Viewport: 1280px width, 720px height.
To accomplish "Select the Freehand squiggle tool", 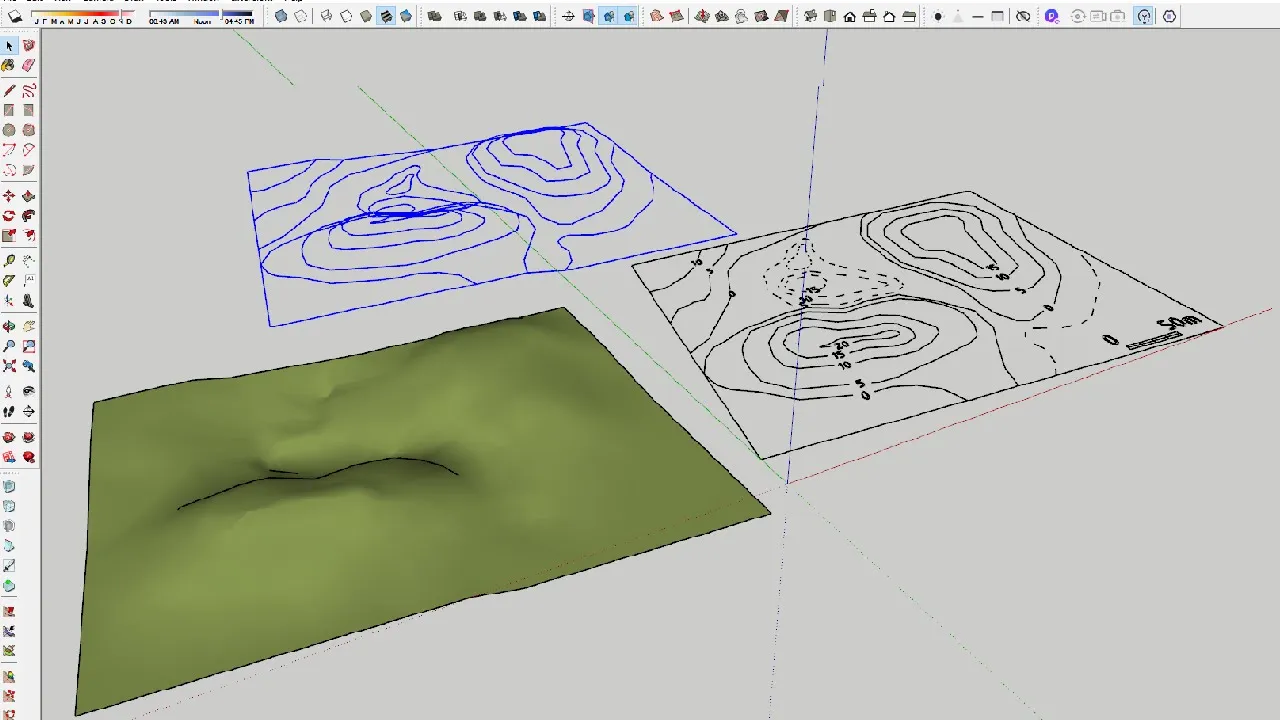I will point(29,91).
